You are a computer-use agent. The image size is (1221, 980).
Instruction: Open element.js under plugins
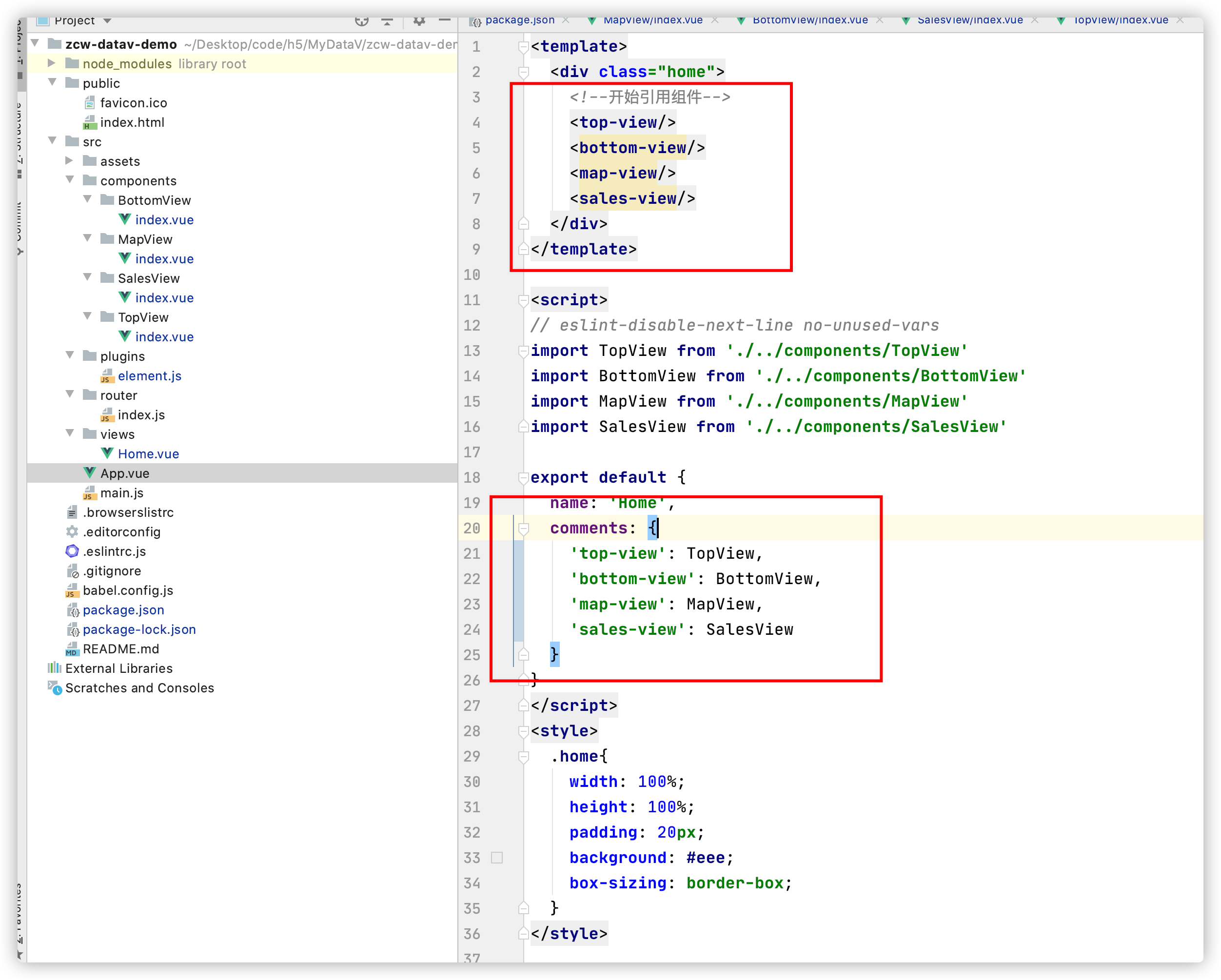pyautogui.click(x=150, y=376)
